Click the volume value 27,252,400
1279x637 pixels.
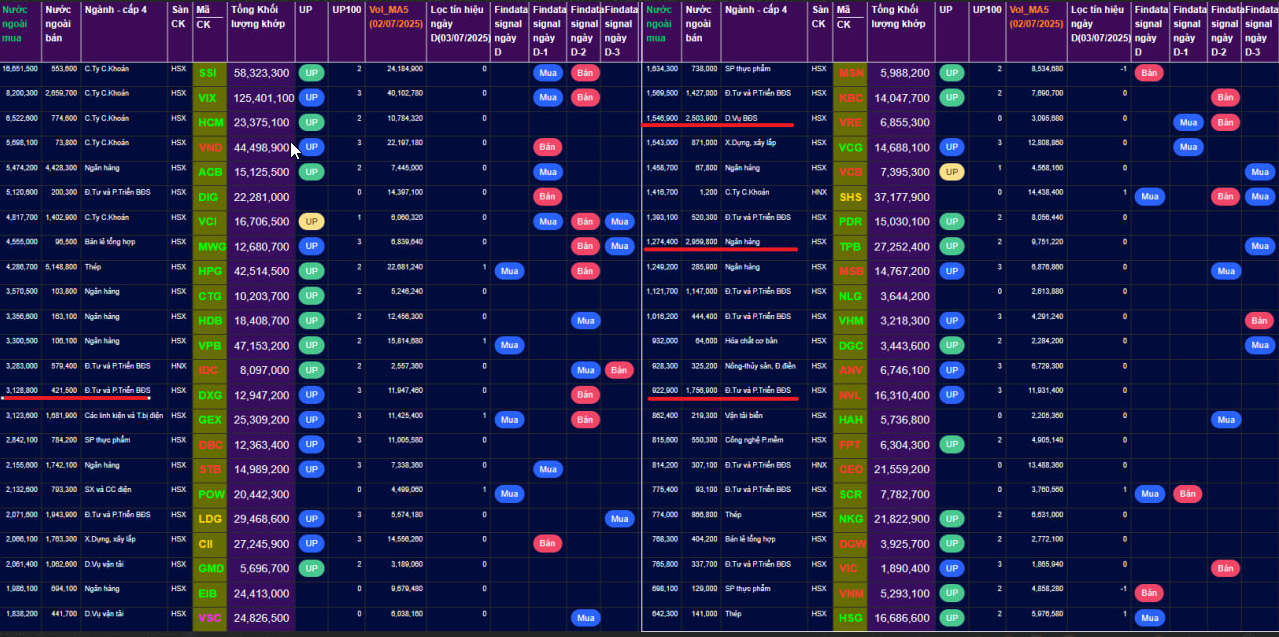click(x=901, y=246)
